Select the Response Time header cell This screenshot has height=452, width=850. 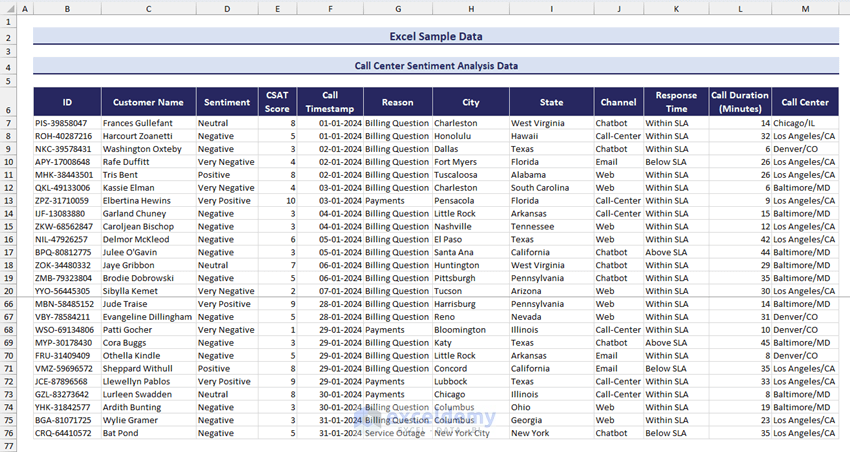click(676, 102)
